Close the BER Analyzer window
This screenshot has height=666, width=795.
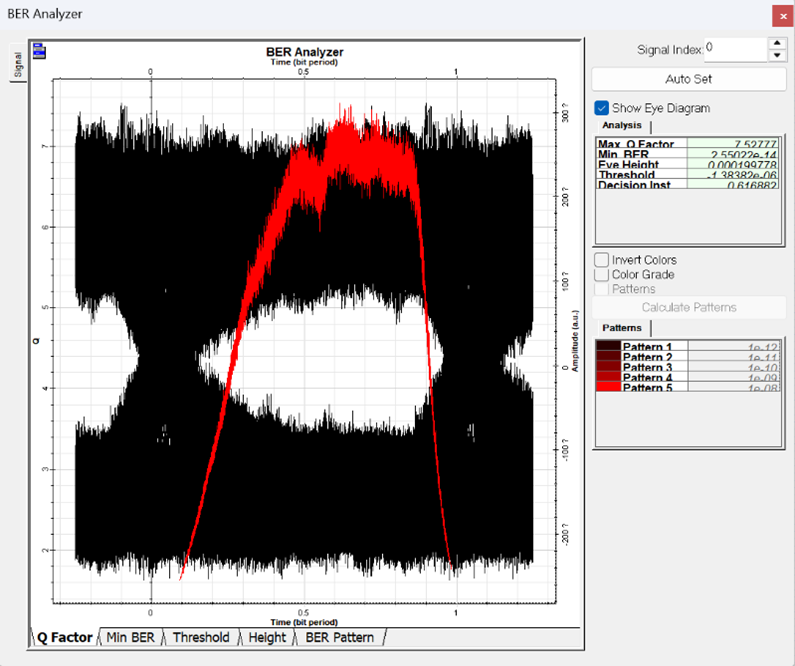tap(783, 16)
